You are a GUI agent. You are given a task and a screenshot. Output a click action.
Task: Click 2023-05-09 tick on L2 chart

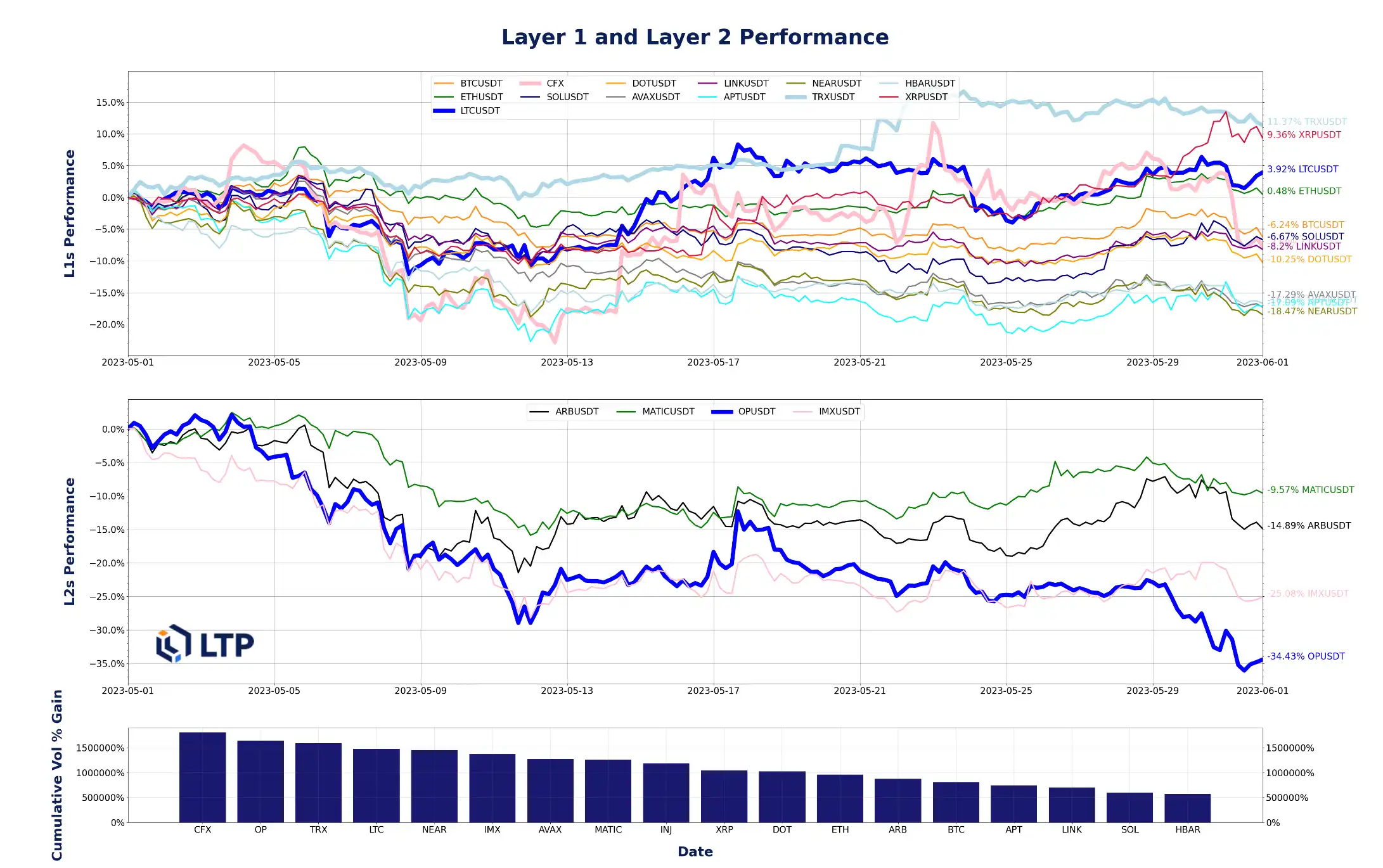click(420, 691)
